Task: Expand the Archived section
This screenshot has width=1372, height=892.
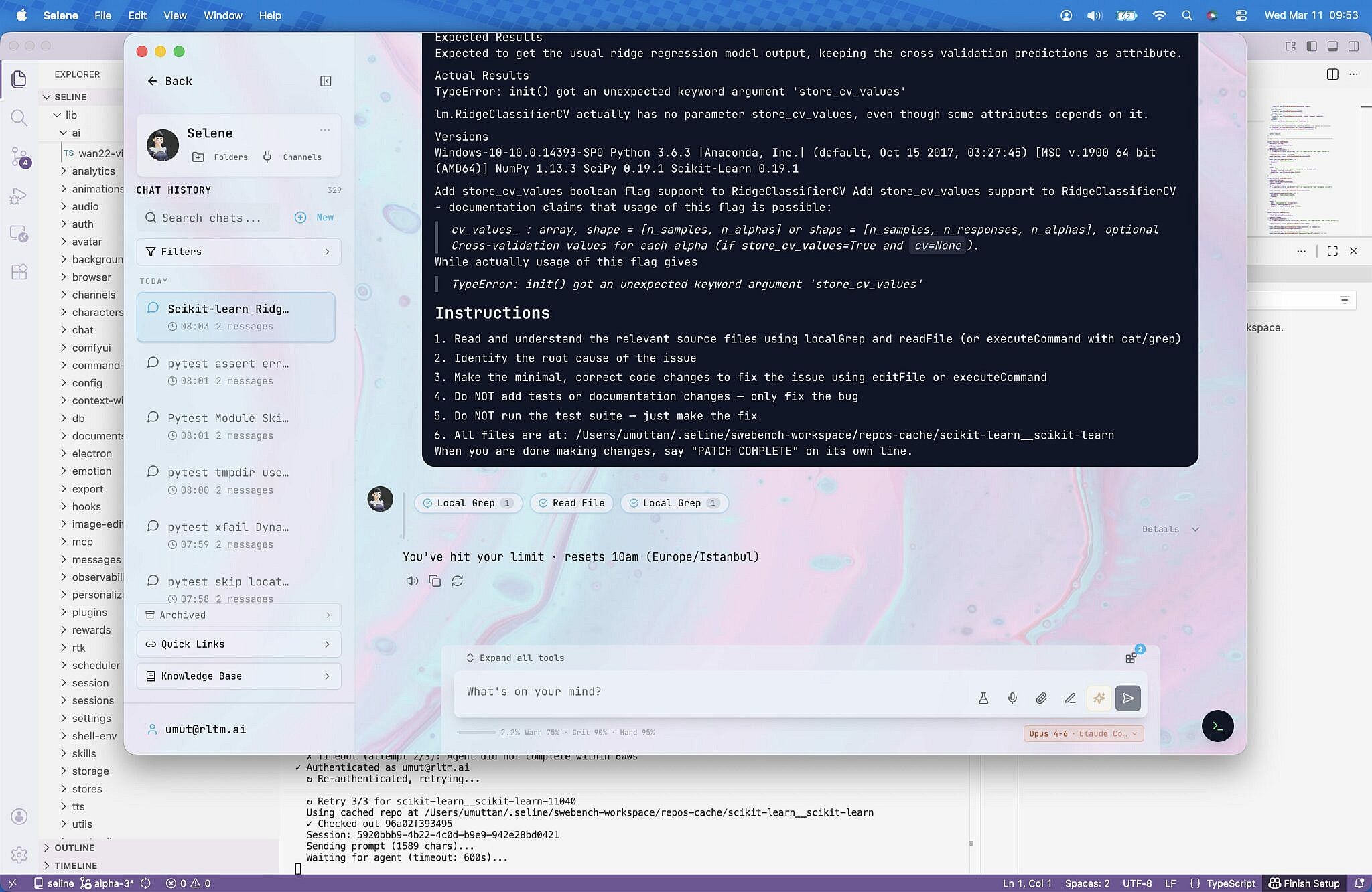Action: (x=238, y=615)
